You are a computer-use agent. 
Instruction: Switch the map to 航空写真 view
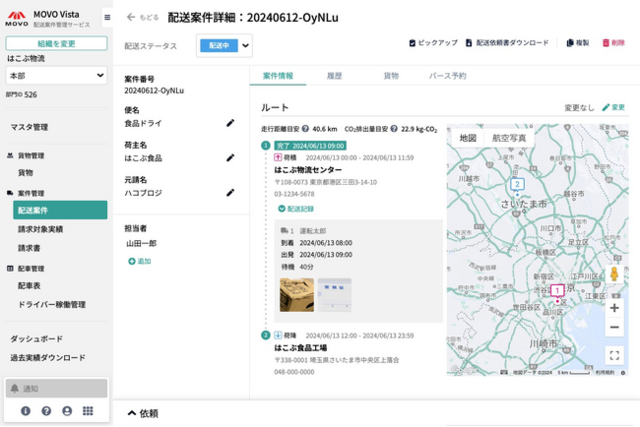coord(509,138)
